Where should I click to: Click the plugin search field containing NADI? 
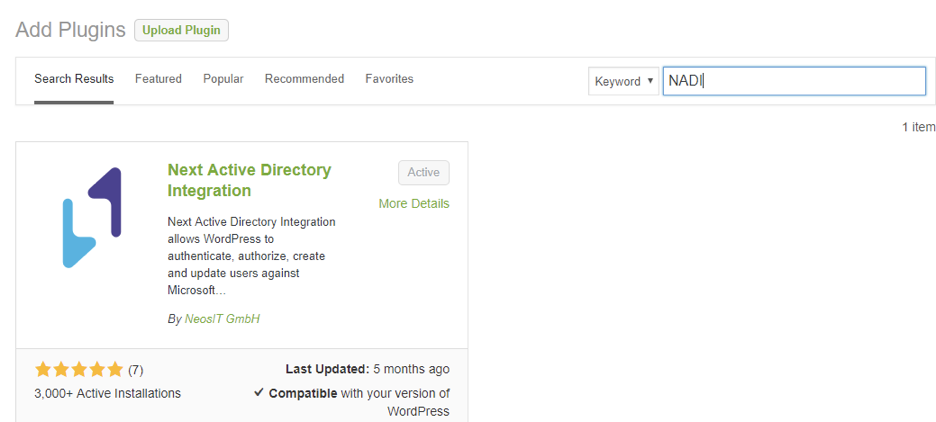click(x=794, y=81)
